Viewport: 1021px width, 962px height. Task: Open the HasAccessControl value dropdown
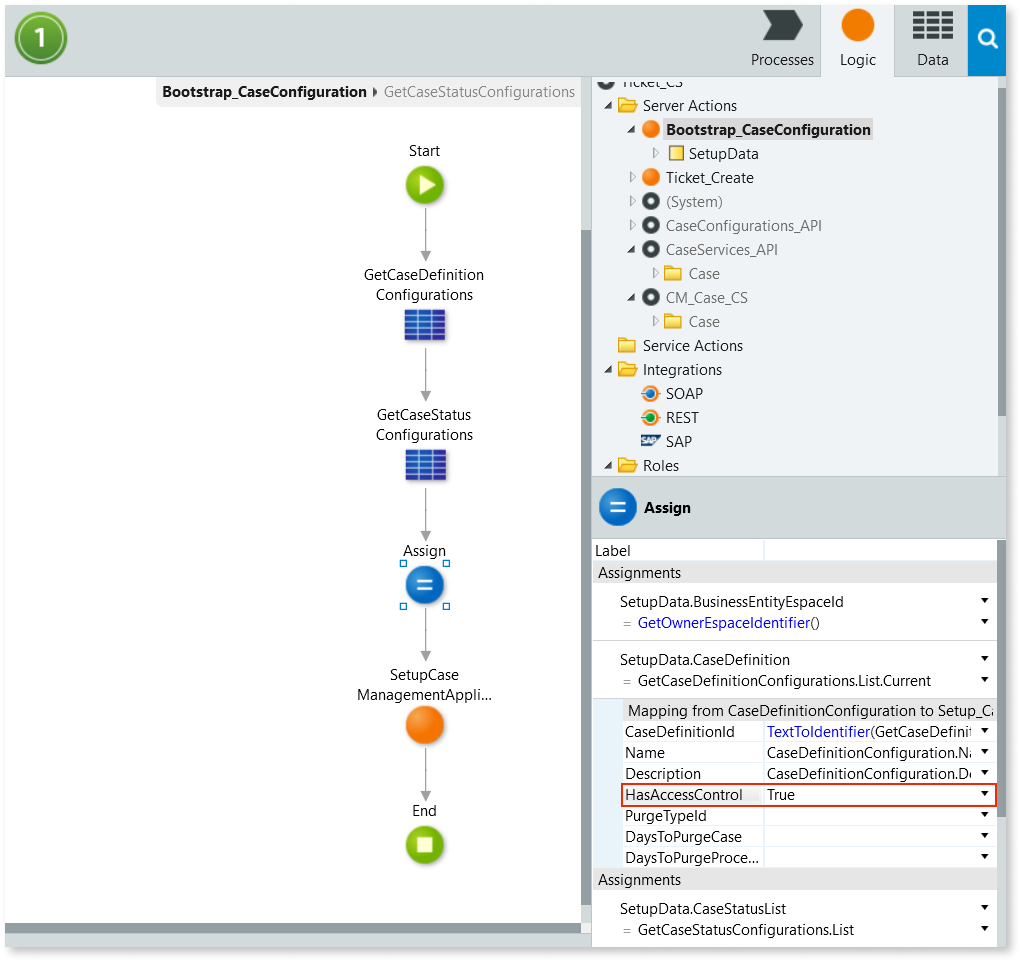[x=985, y=794]
